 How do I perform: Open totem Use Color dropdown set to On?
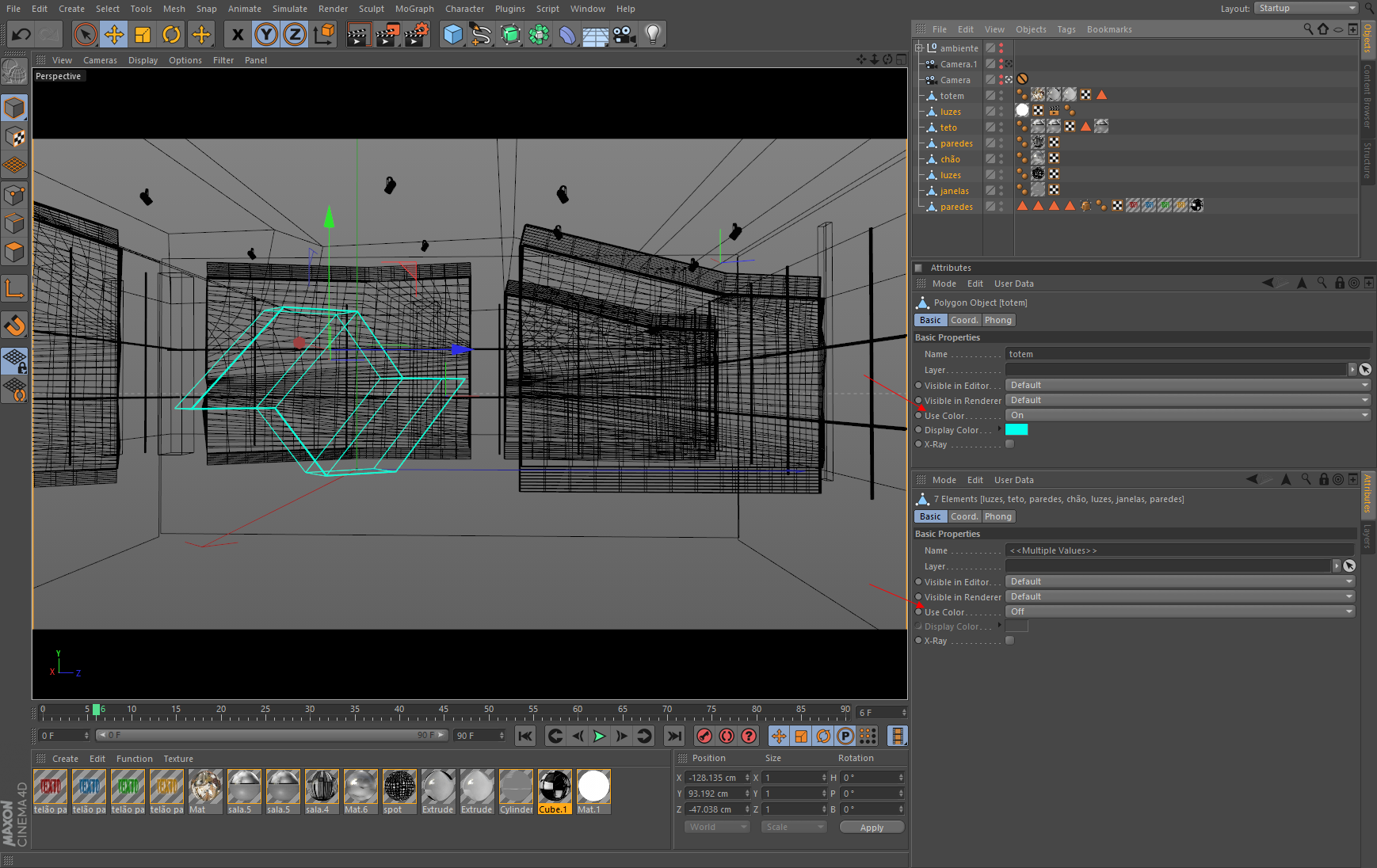(1188, 415)
